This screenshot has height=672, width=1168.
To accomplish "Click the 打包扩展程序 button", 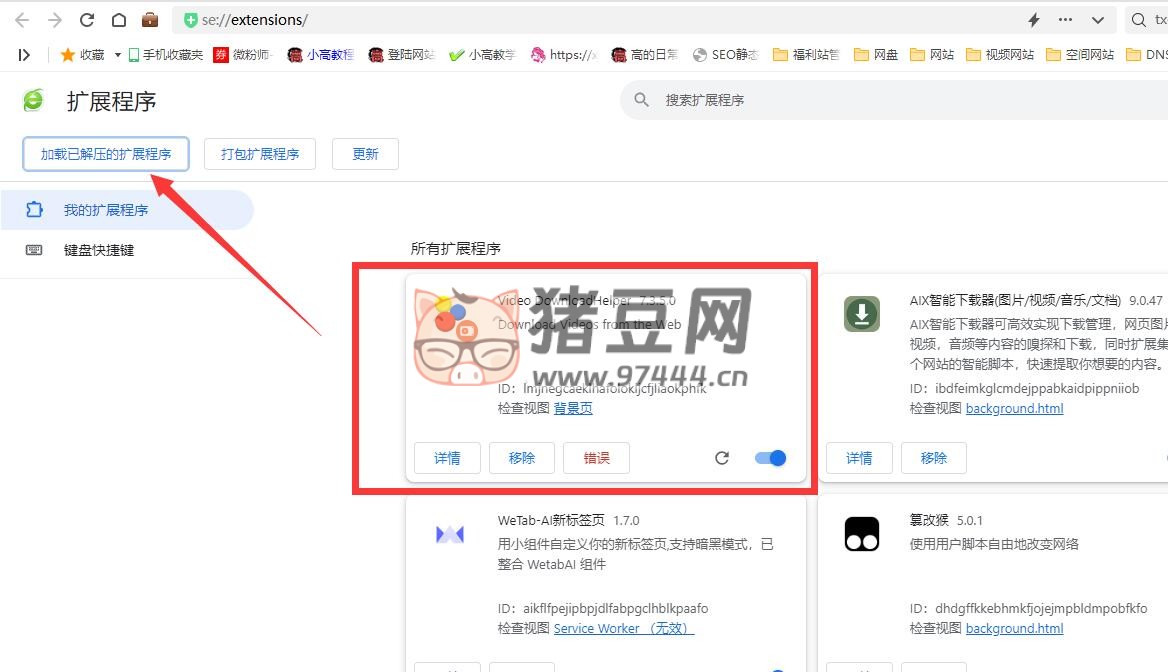I will pos(260,154).
